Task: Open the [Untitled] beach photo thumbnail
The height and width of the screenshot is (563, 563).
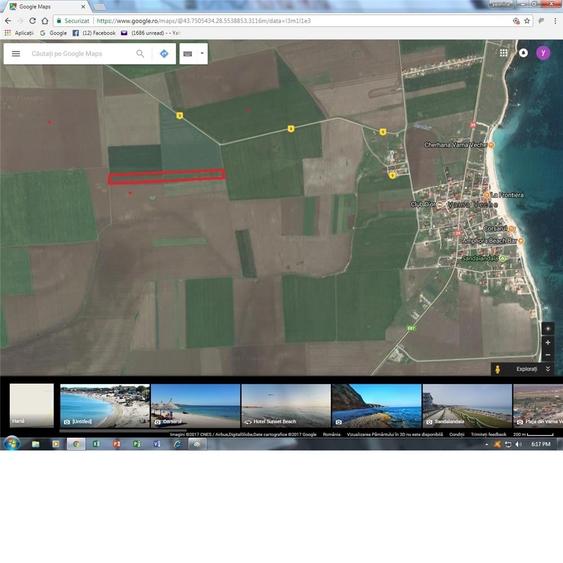Action: click(105, 406)
